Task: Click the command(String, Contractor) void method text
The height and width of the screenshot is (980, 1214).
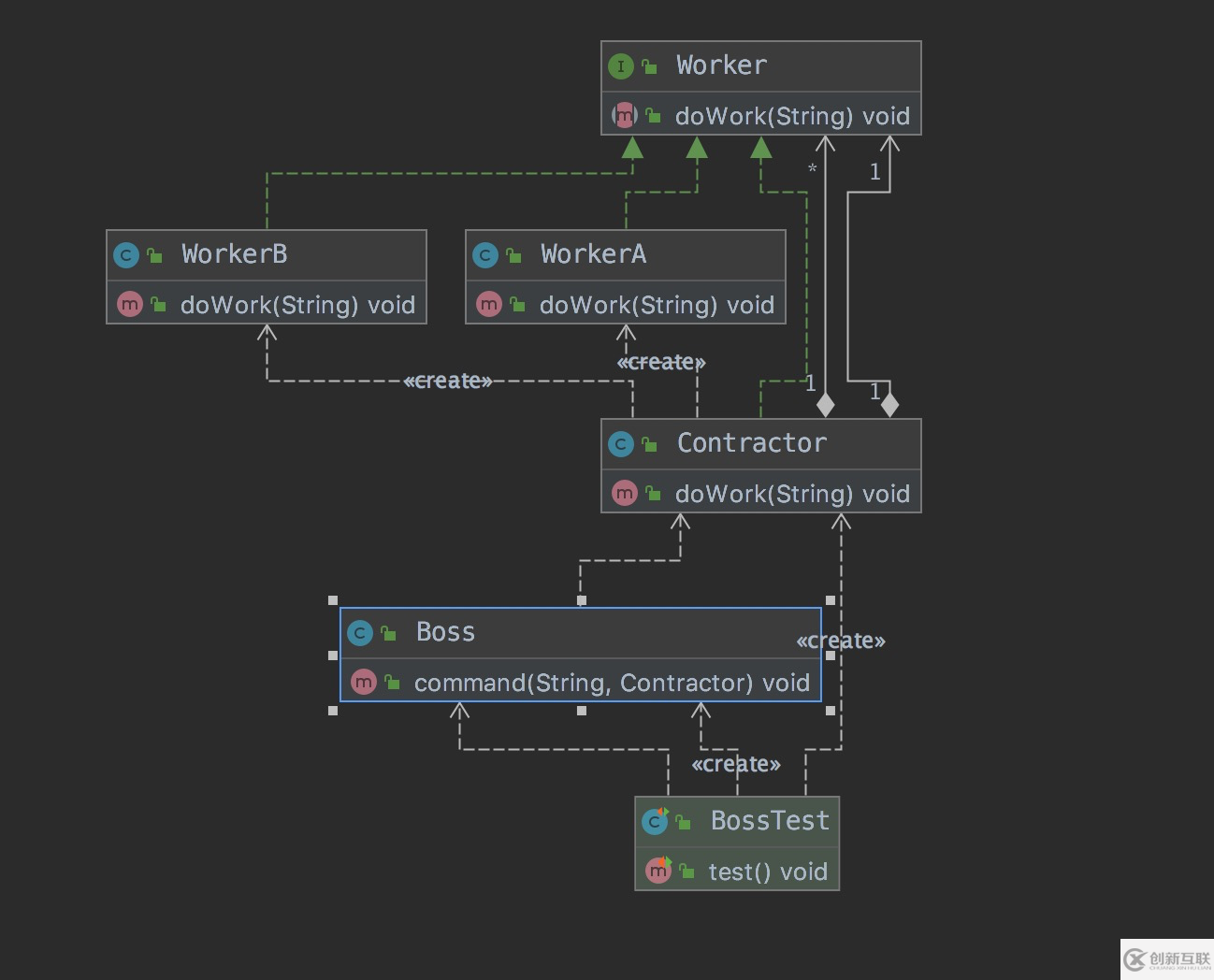Action: (x=612, y=683)
